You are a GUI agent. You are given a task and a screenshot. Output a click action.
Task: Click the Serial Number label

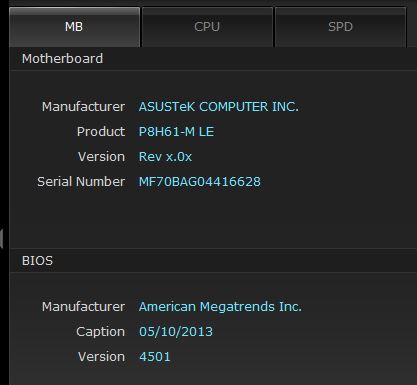click(81, 182)
